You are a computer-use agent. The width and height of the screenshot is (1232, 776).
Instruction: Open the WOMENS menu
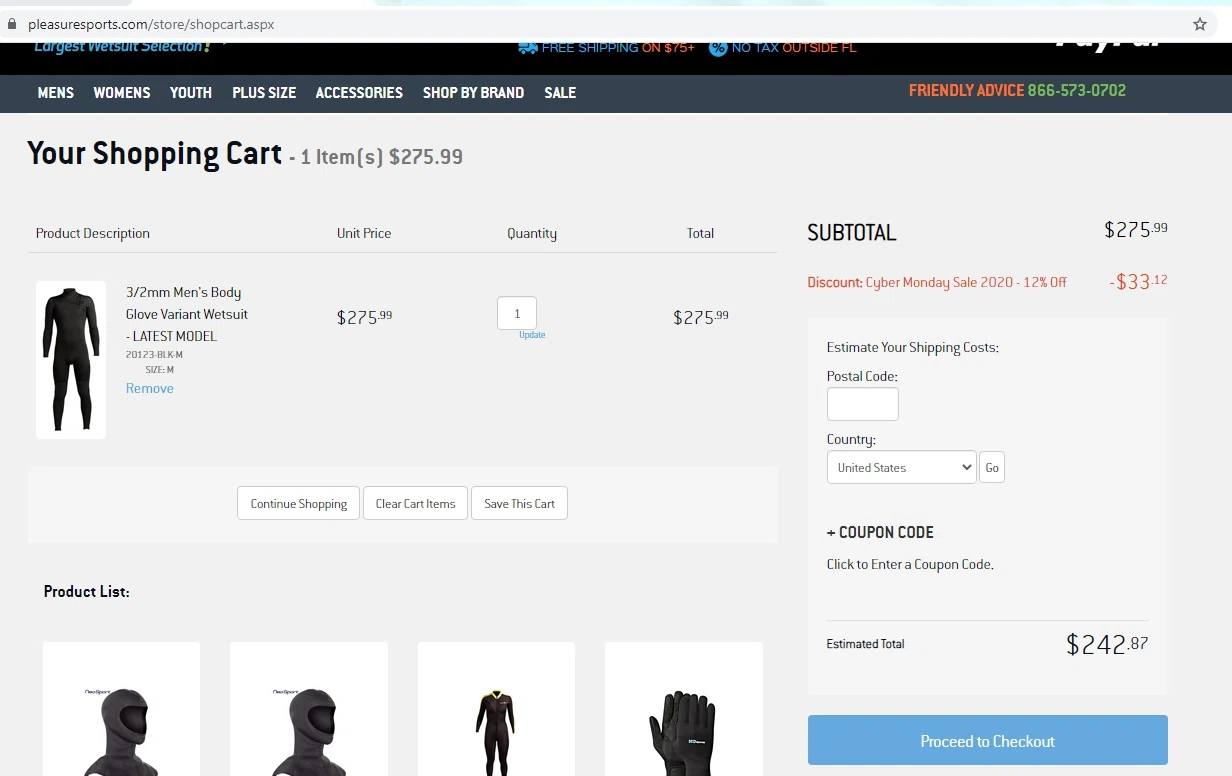tap(122, 92)
